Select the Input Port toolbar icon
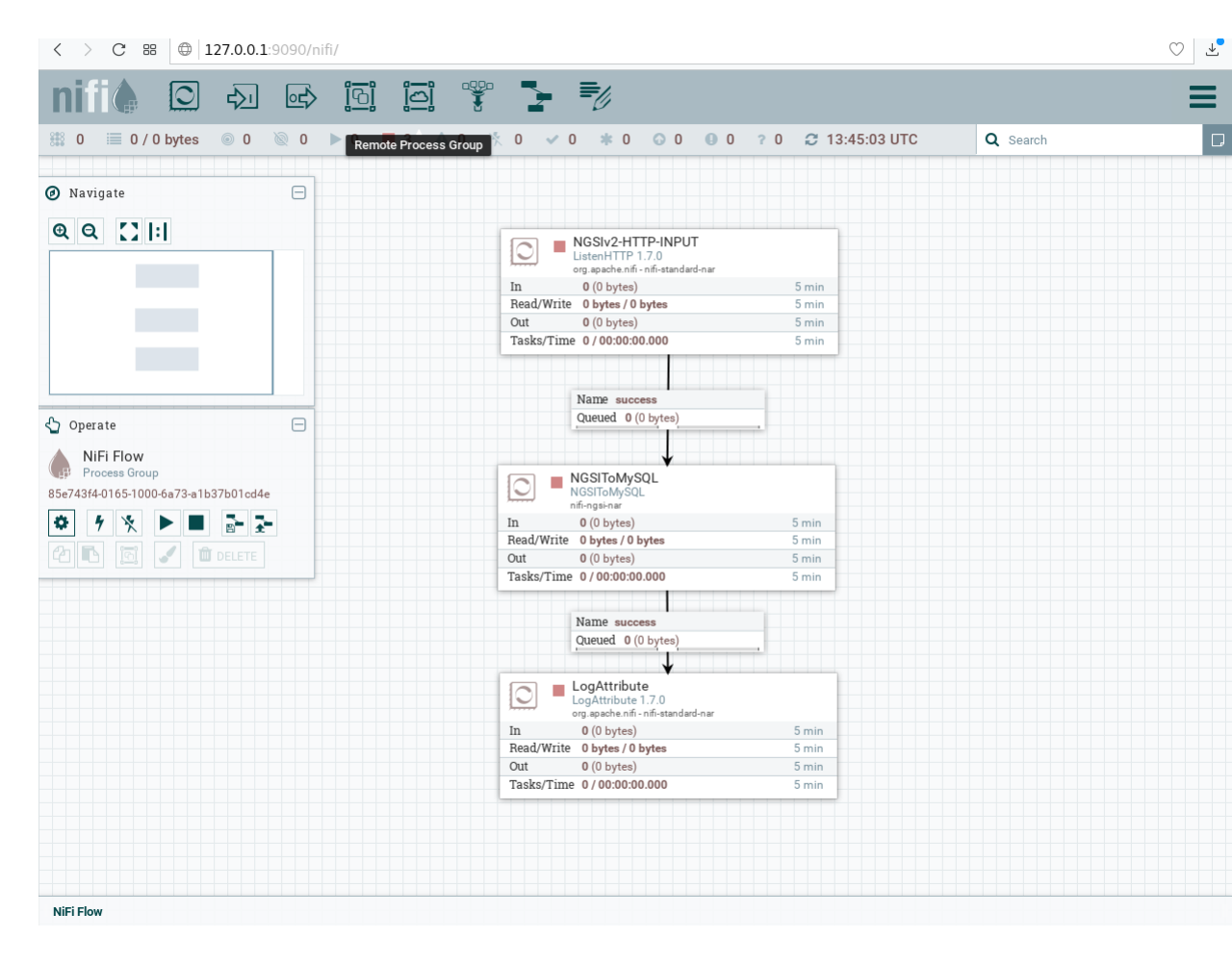Viewport: 1232px width, 964px height. click(243, 96)
